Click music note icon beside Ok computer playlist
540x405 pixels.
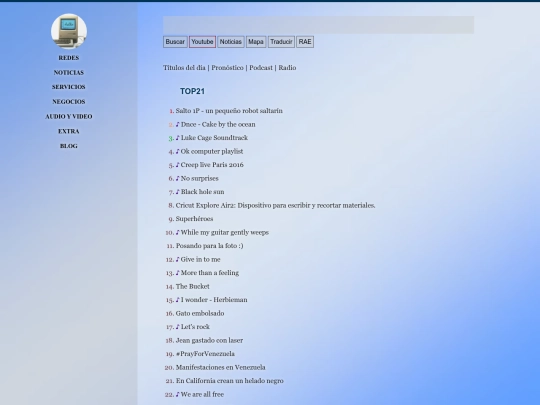pyautogui.click(x=178, y=151)
